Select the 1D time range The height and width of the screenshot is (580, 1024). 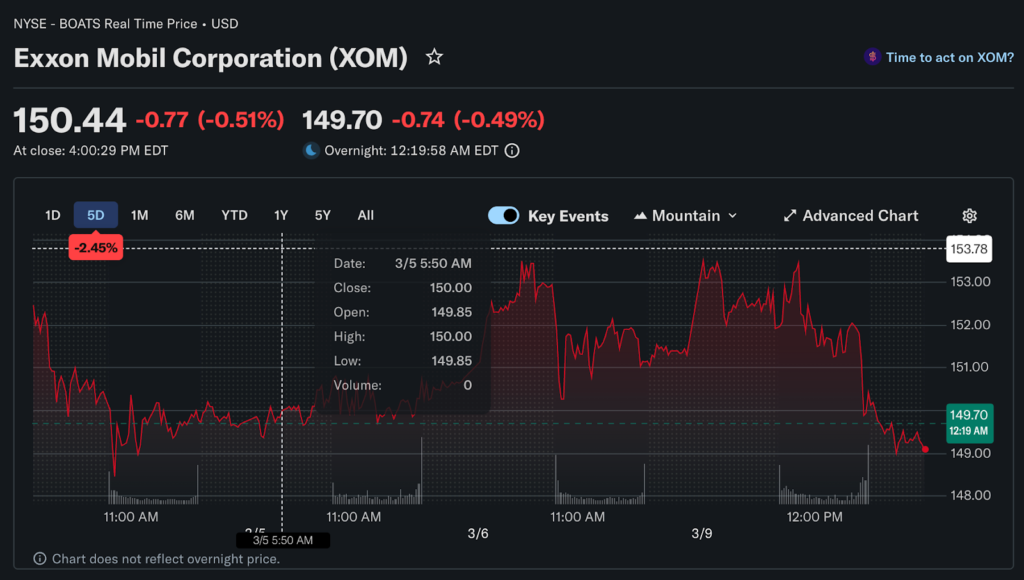click(53, 215)
